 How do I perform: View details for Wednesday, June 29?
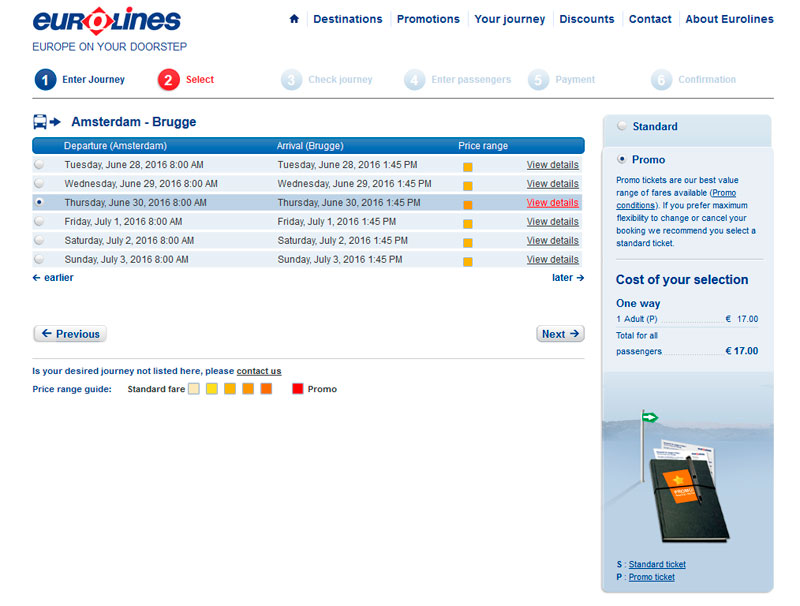click(553, 184)
